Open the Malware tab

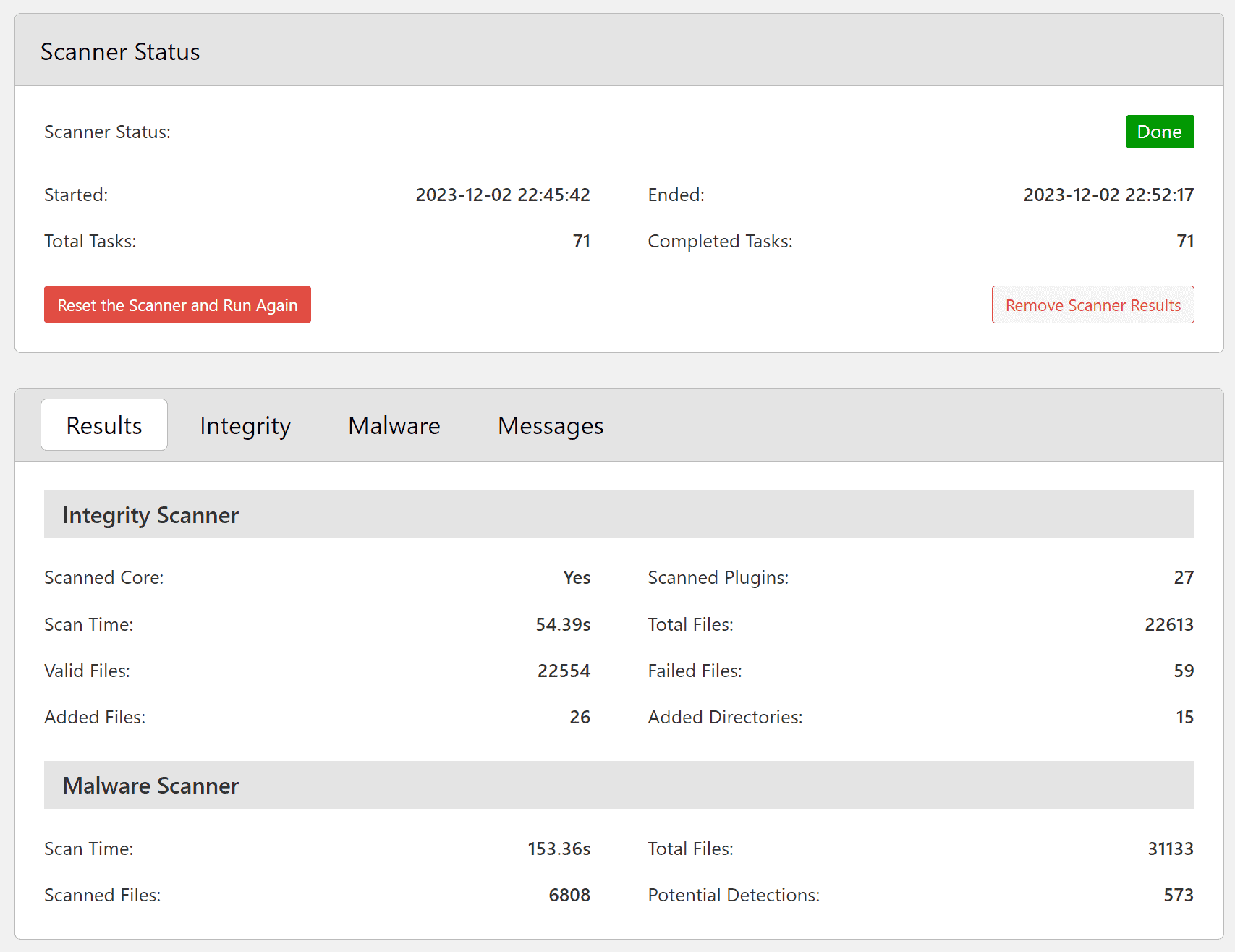click(x=394, y=425)
